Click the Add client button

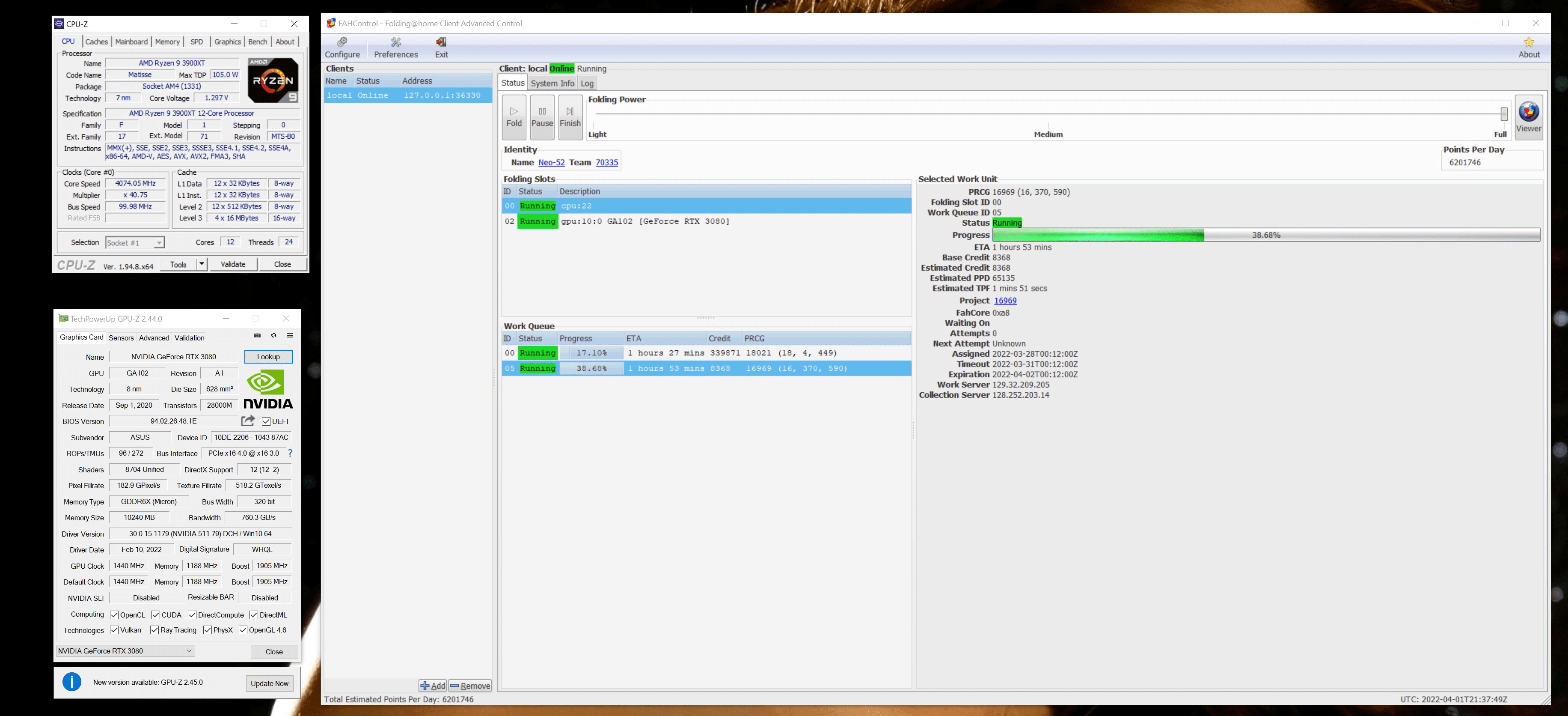[x=433, y=686]
